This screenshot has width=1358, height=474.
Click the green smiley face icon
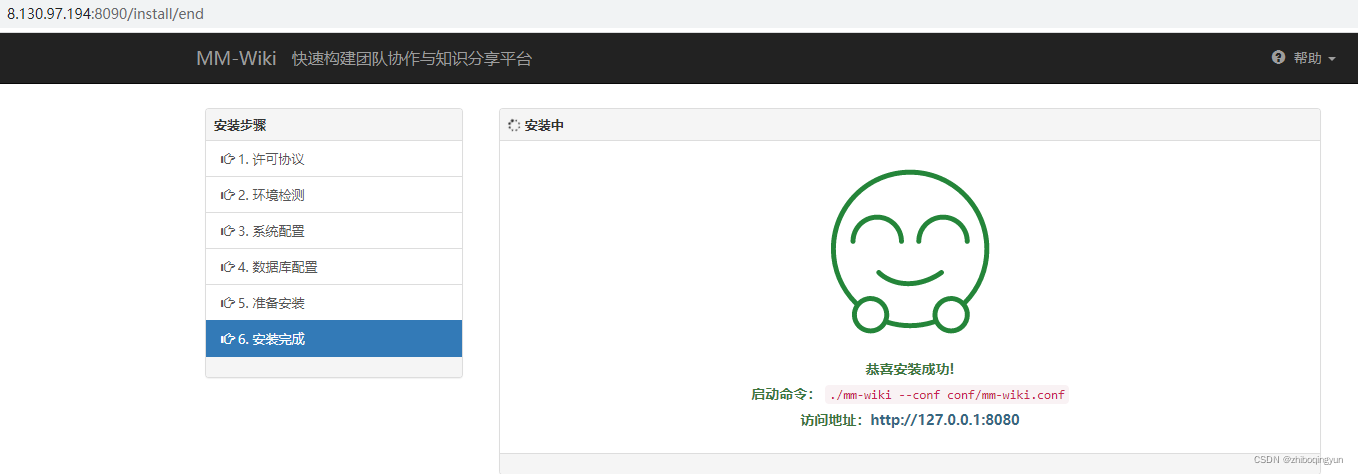coord(910,250)
